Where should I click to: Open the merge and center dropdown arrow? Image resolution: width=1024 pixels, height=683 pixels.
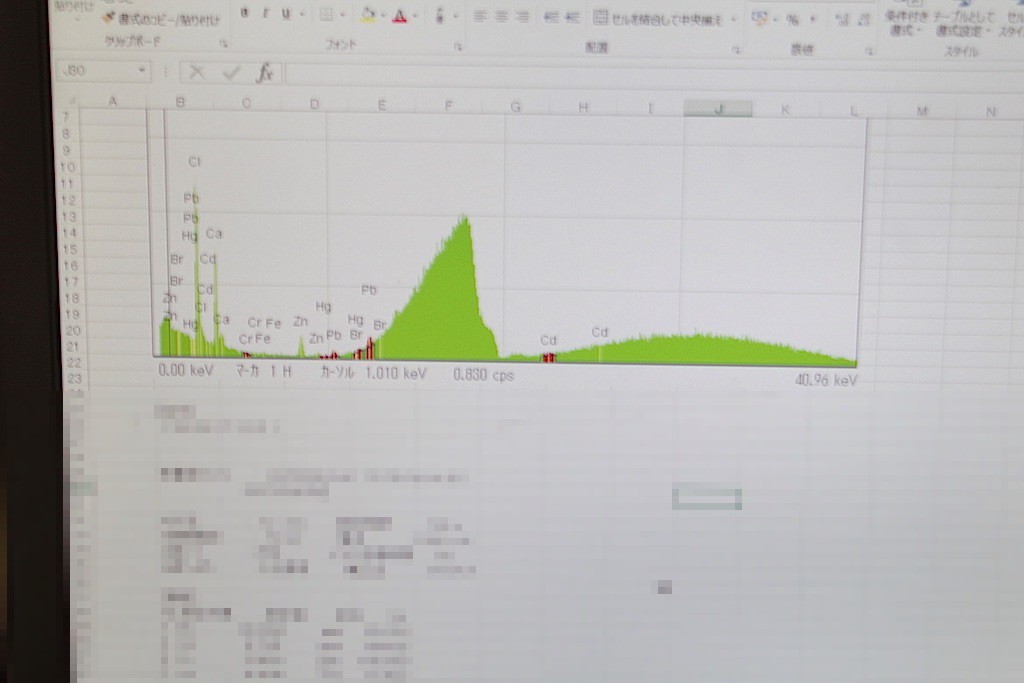733,20
